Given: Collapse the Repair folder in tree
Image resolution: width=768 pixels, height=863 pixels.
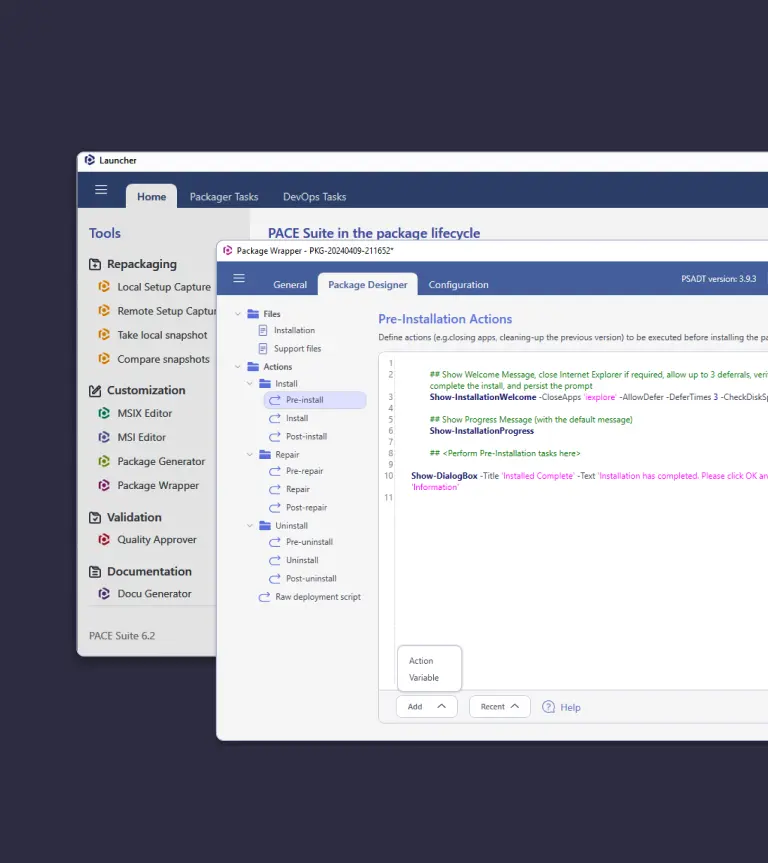Looking at the screenshot, I should tap(251, 455).
